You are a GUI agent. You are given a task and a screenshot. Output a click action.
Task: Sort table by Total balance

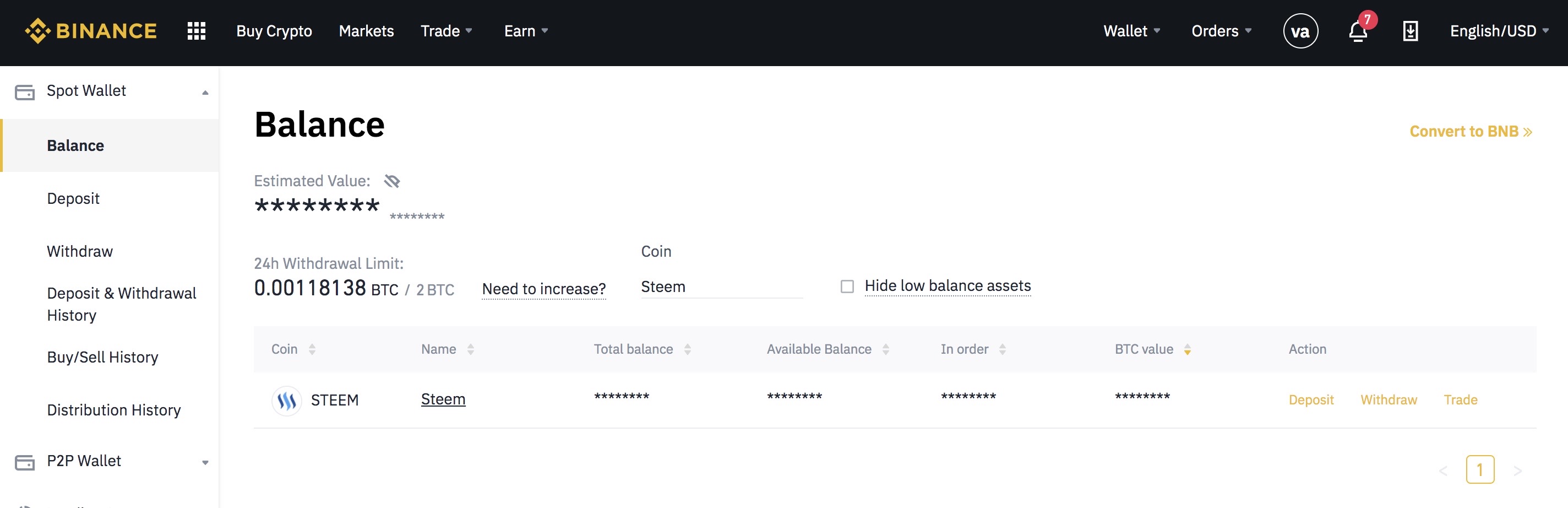coord(687,350)
